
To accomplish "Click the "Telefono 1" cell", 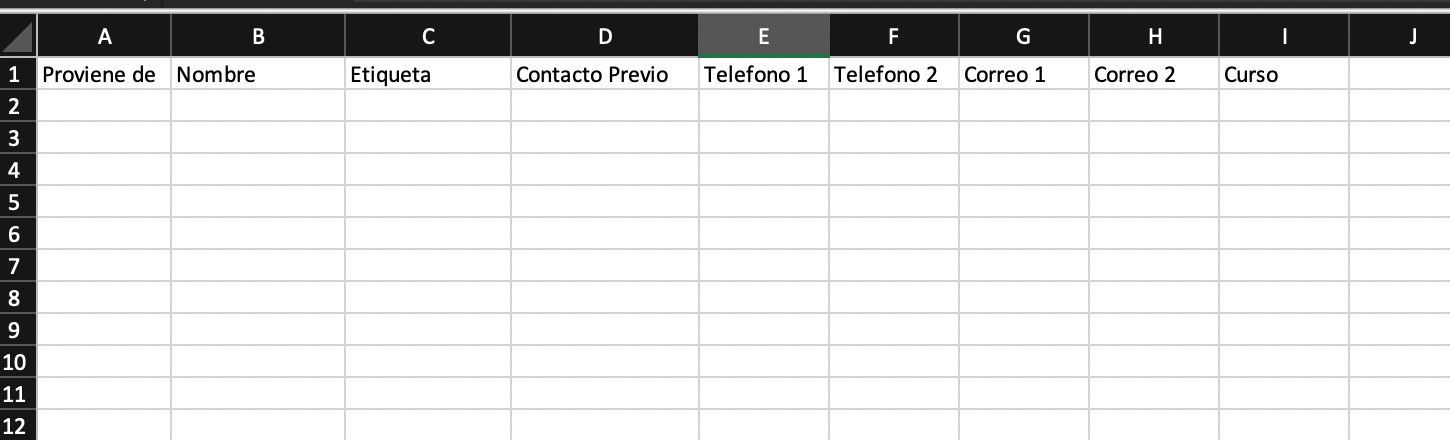I will pyautogui.click(x=763, y=74).
